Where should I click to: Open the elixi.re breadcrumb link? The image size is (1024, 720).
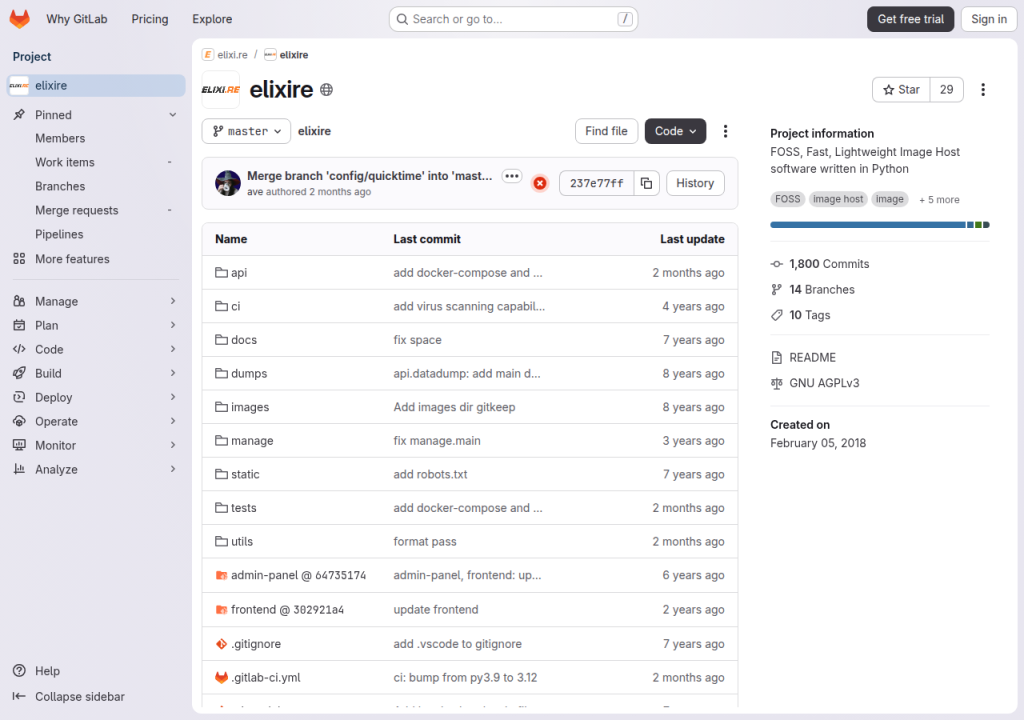[x=232, y=55]
